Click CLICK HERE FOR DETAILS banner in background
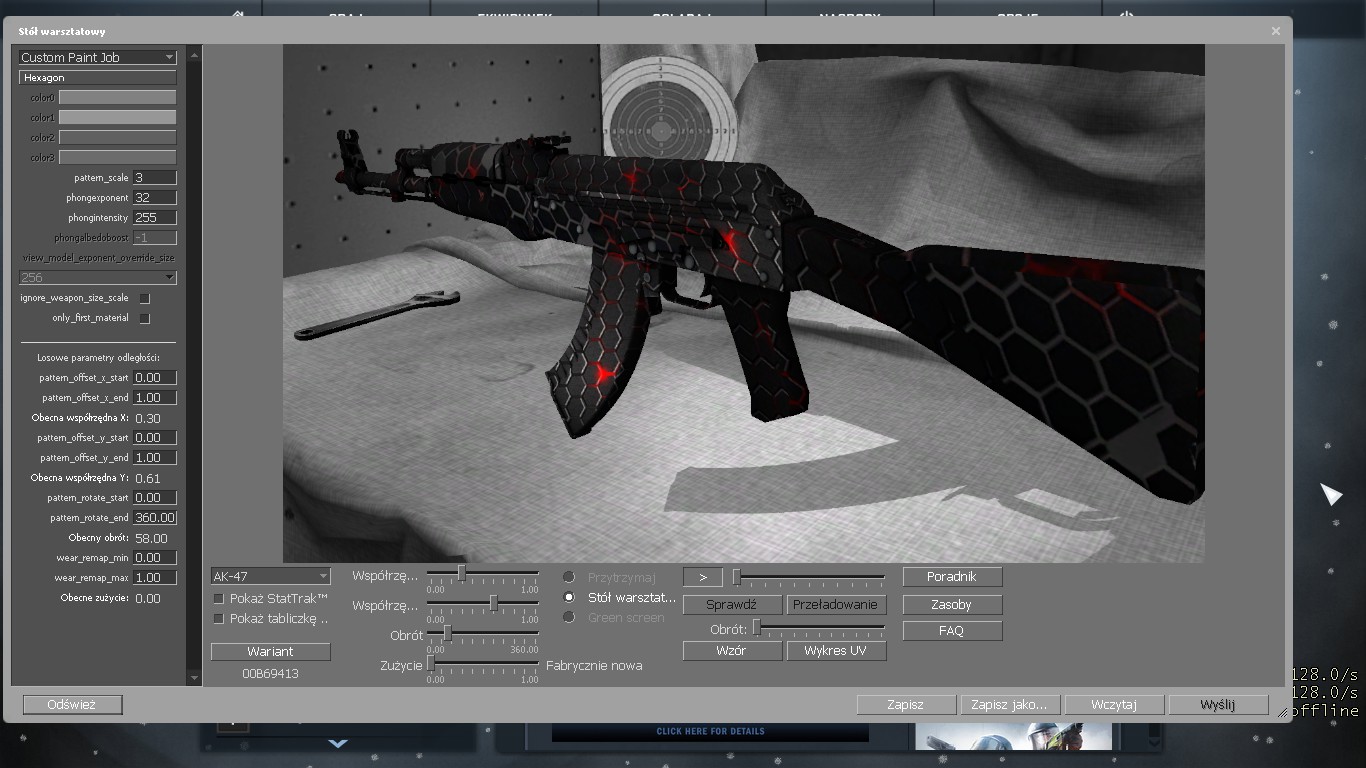 click(710, 731)
